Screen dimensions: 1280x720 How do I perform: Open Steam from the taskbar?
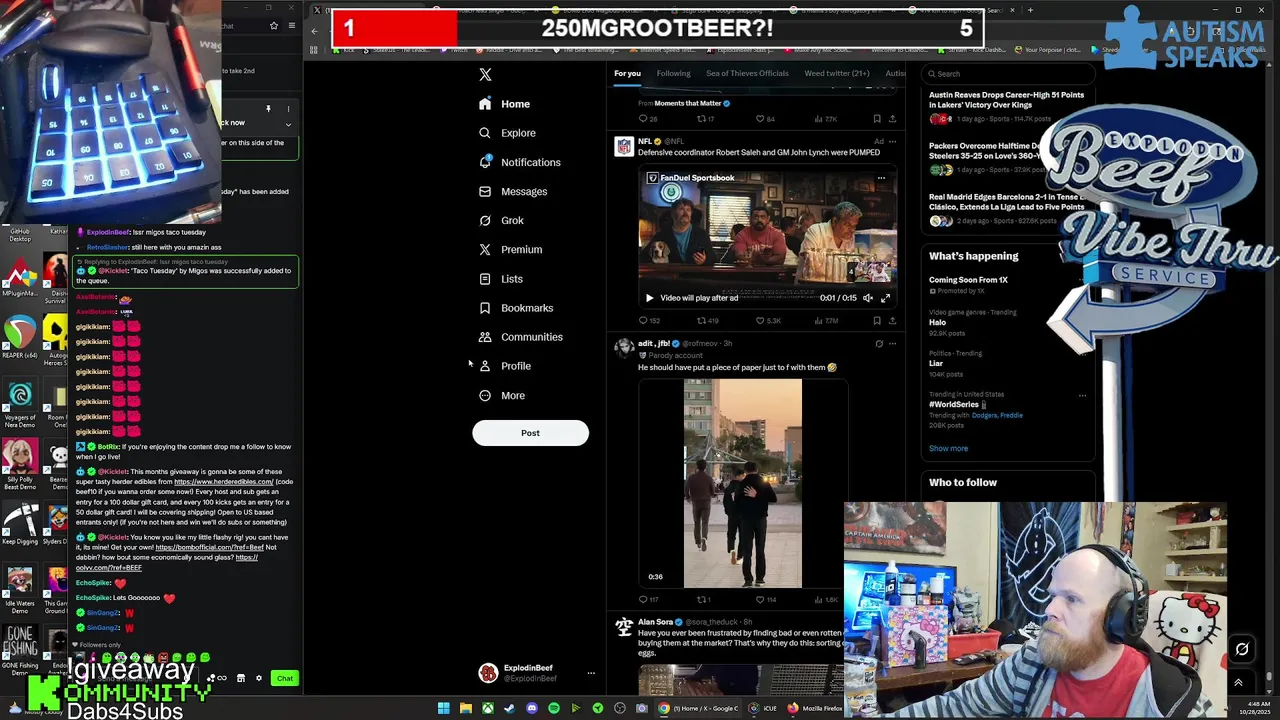click(x=509, y=709)
